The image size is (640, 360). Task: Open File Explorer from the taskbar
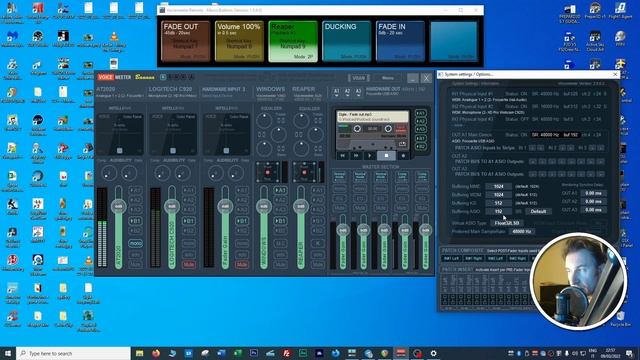tap(140, 353)
